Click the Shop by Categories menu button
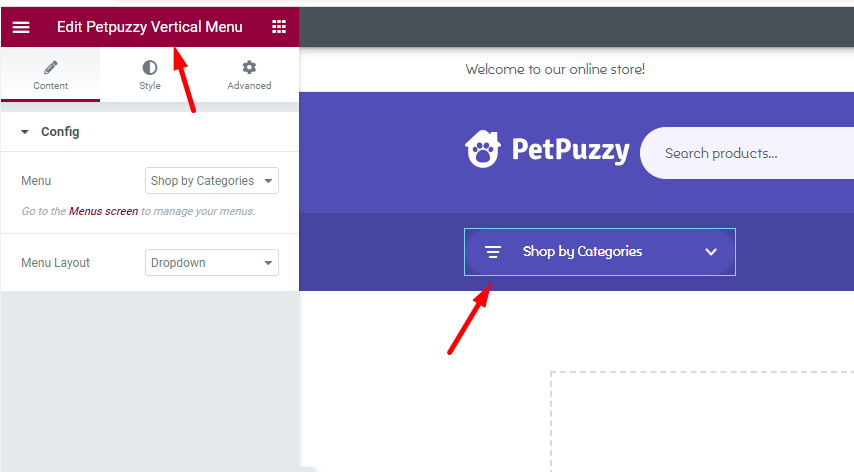This screenshot has height=472, width=854. point(600,252)
